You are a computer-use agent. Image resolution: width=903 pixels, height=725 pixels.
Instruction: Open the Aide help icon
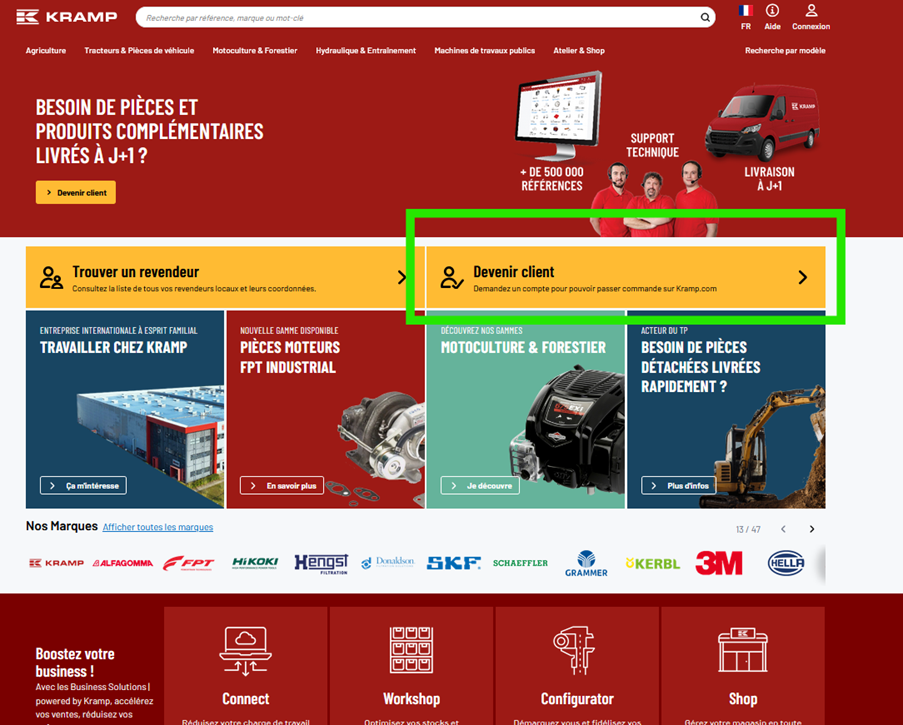pyautogui.click(x=772, y=11)
